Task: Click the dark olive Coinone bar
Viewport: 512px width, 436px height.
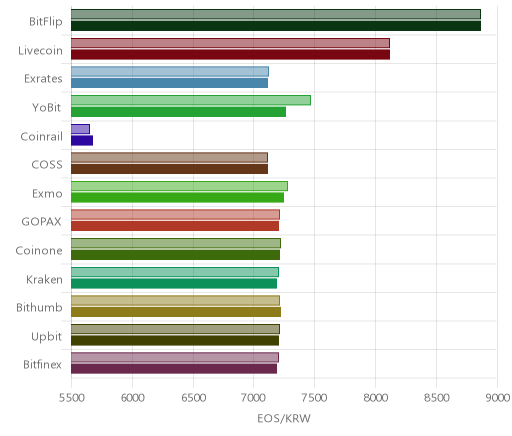Action: pyautogui.click(x=175, y=255)
